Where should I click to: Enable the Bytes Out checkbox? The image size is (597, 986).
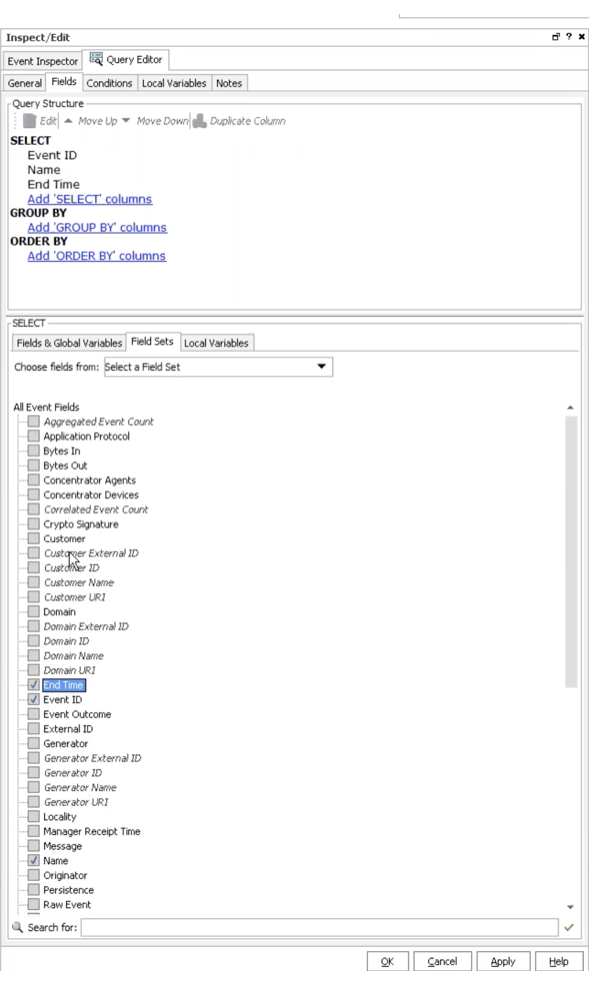click(x=34, y=465)
